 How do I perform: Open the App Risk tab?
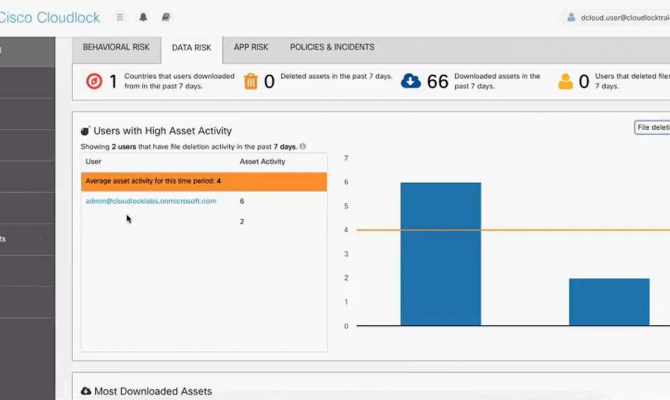pos(251,47)
